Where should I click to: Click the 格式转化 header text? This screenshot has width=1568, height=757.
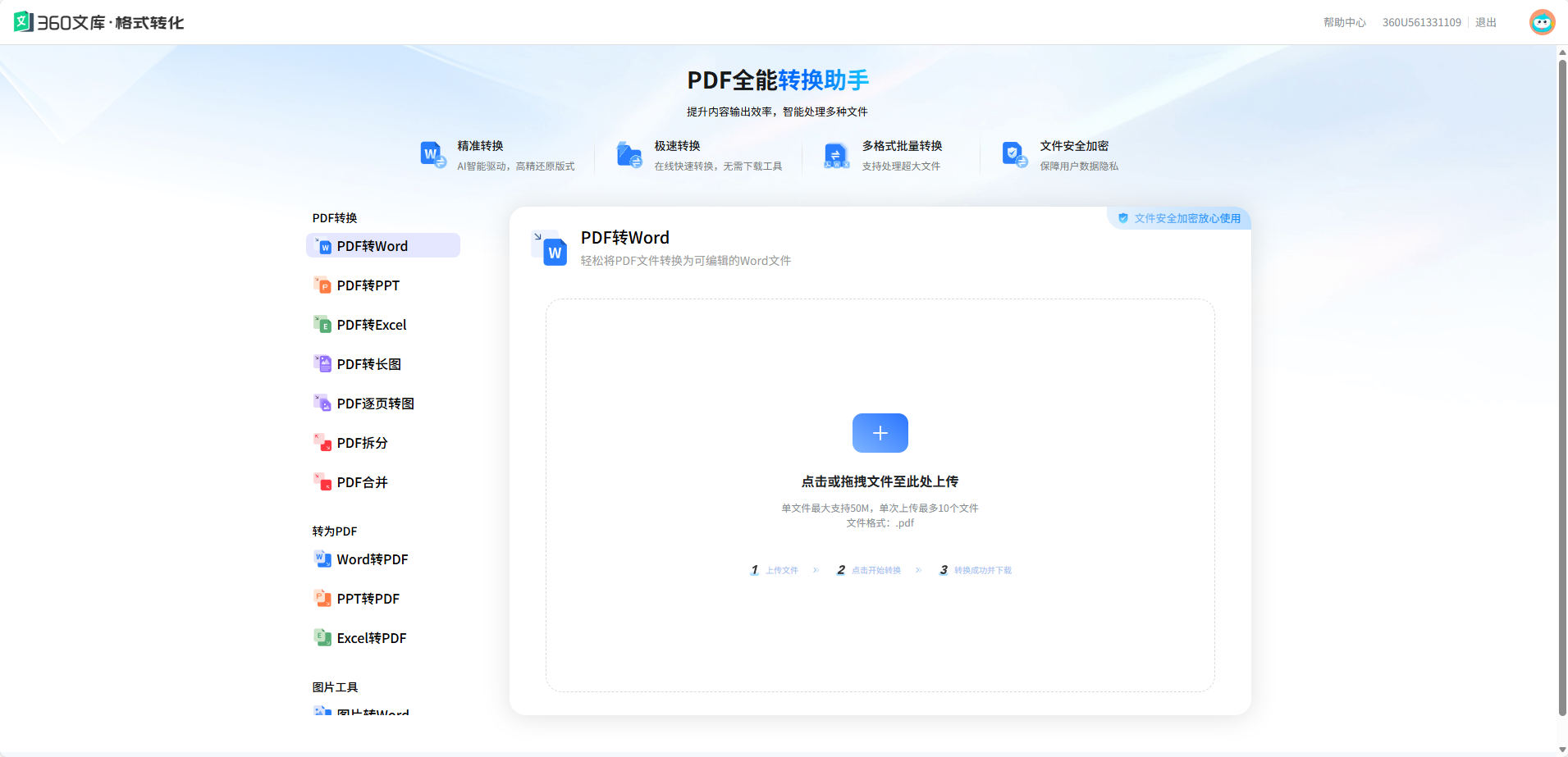tap(149, 23)
